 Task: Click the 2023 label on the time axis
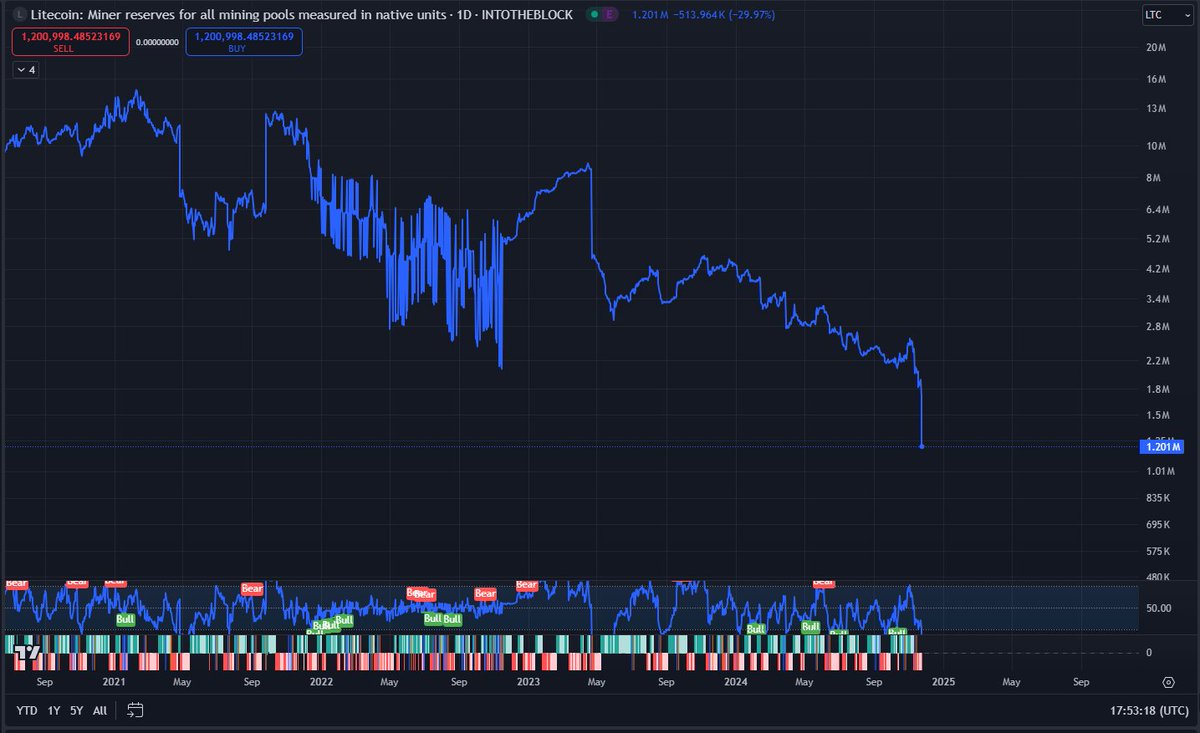click(x=528, y=681)
